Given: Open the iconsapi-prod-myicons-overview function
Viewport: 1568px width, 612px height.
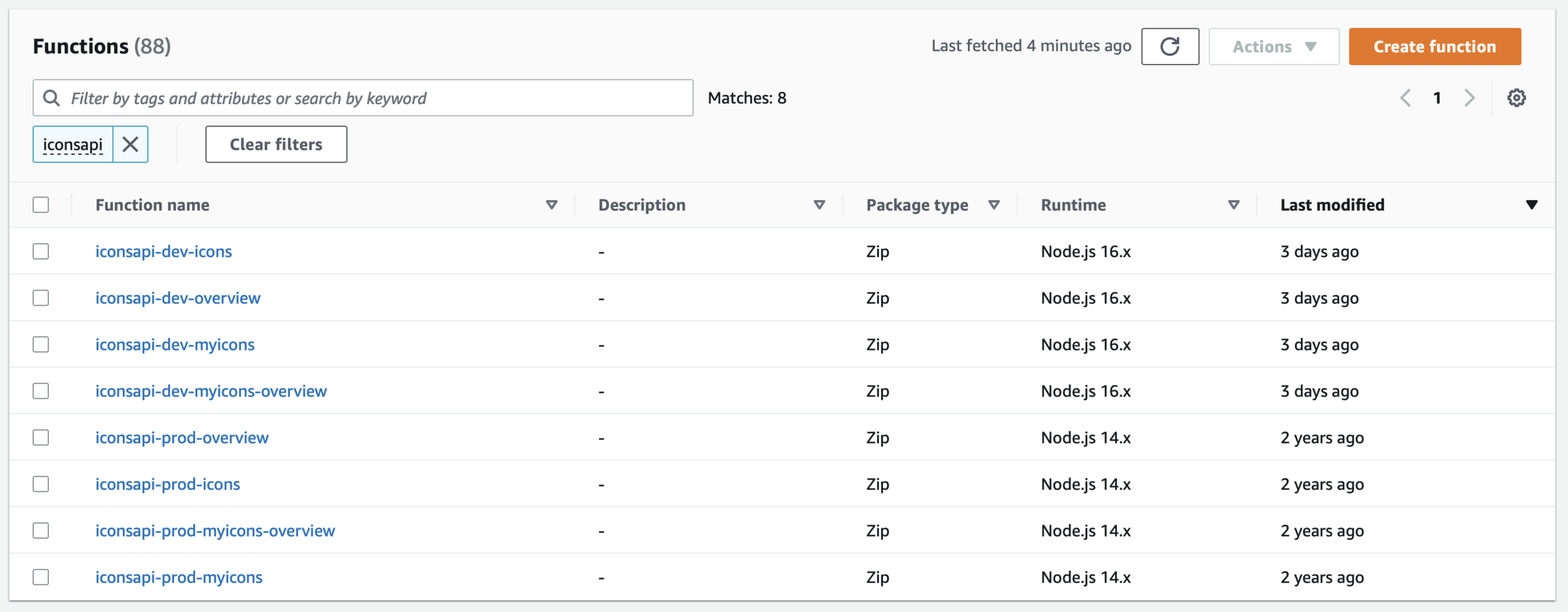Looking at the screenshot, I should 215,530.
